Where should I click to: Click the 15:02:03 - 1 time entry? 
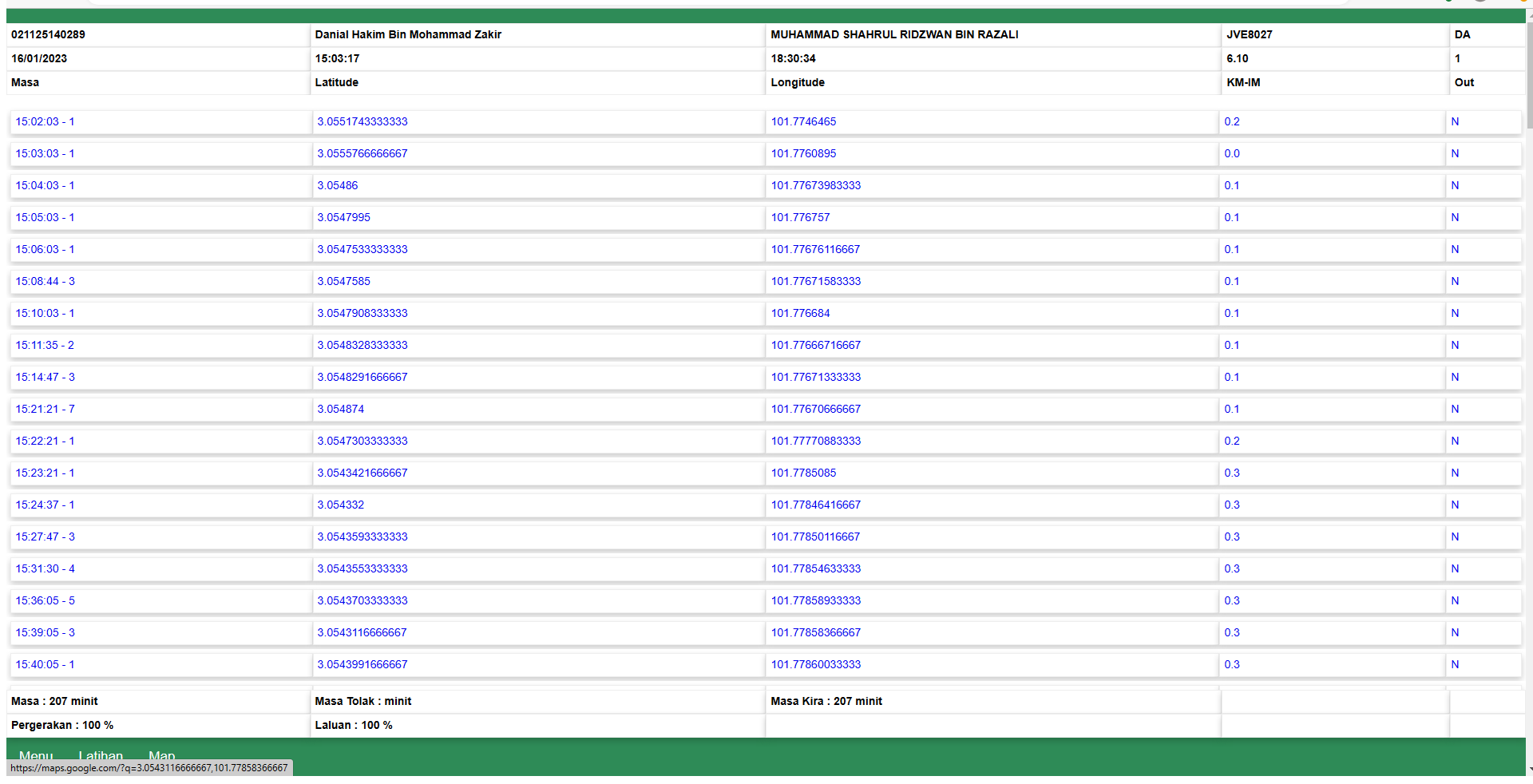click(45, 121)
